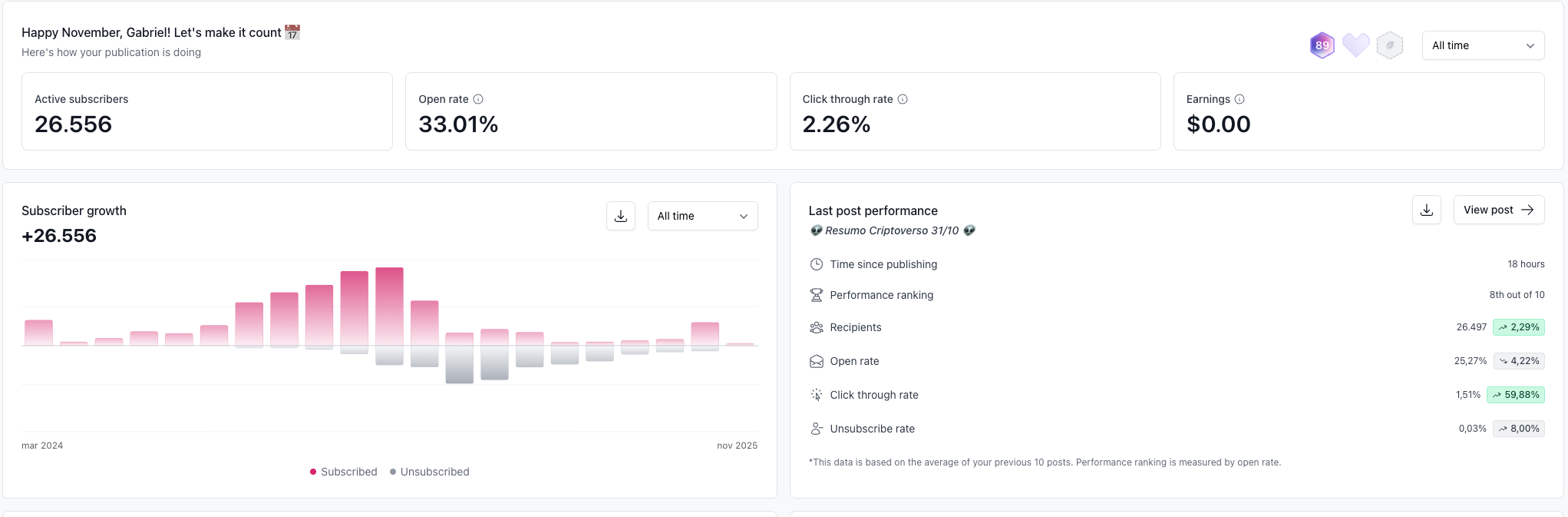
Task: Open the top-right All time dropdown
Action: (1482, 45)
